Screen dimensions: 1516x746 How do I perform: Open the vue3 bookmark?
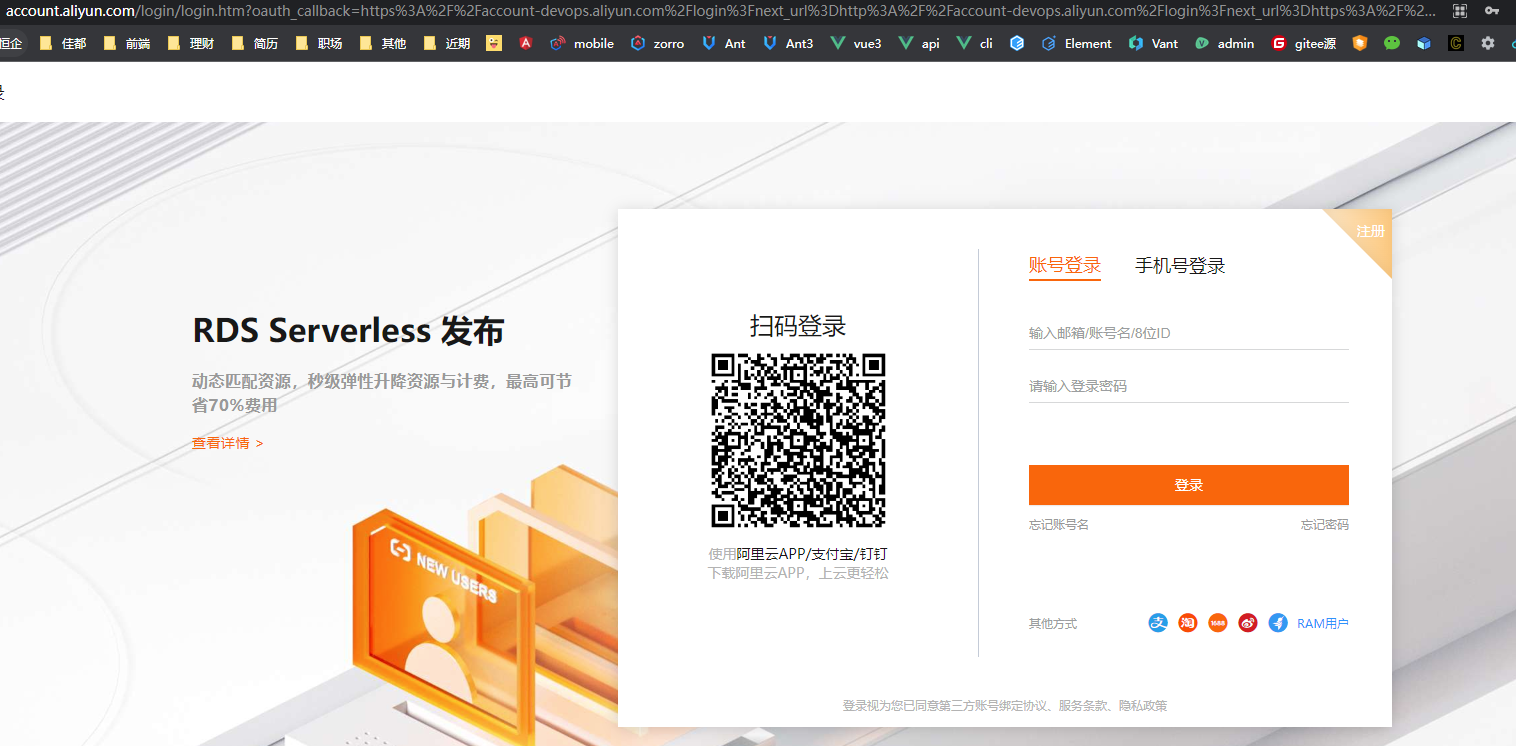pyautogui.click(x=856, y=43)
